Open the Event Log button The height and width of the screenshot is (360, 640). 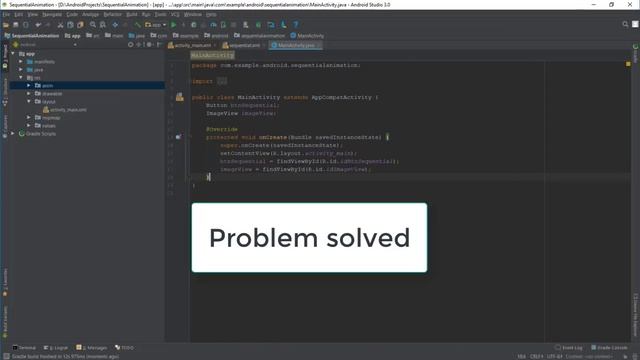coord(569,348)
